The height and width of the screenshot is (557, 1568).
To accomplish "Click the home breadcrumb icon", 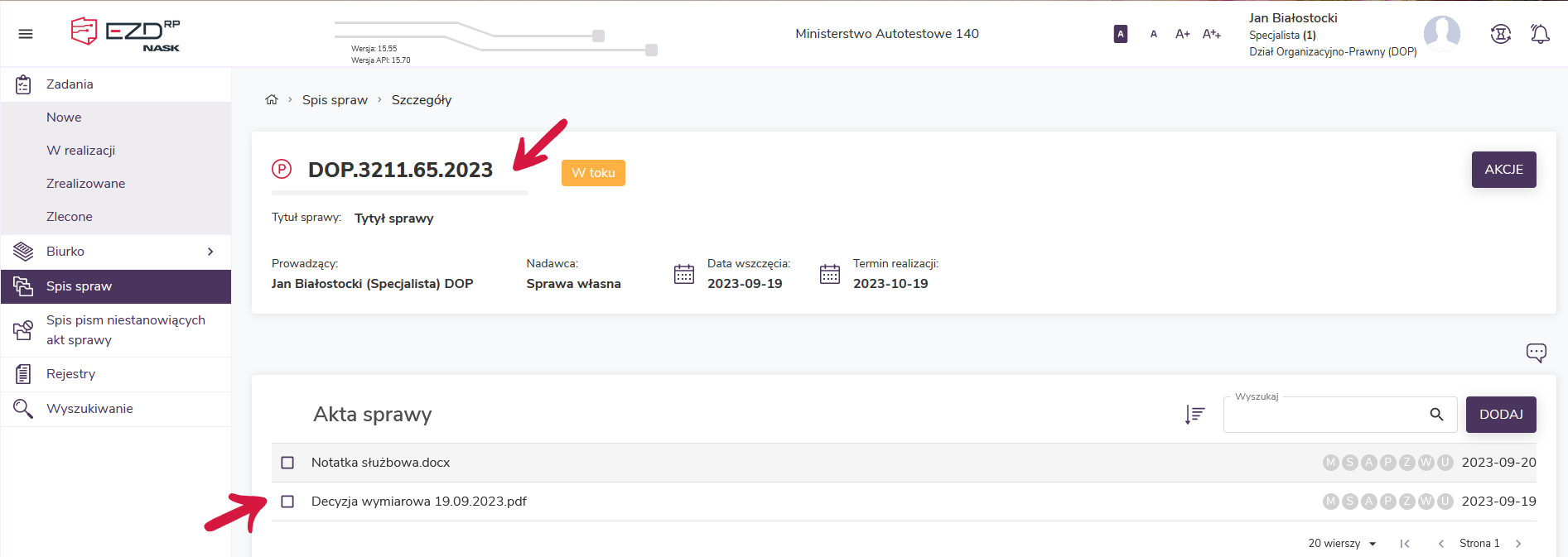I will pyautogui.click(x=272, y=100).
